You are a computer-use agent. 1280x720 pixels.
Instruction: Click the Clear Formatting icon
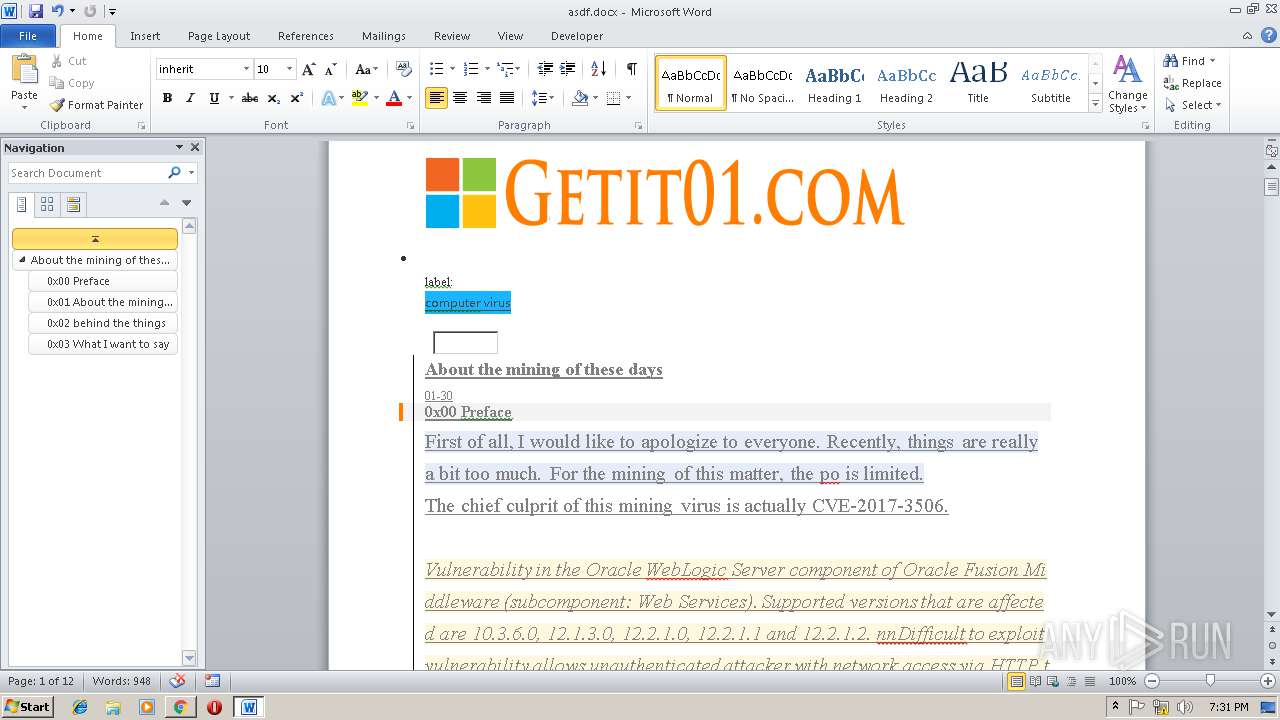click(403, 69)
